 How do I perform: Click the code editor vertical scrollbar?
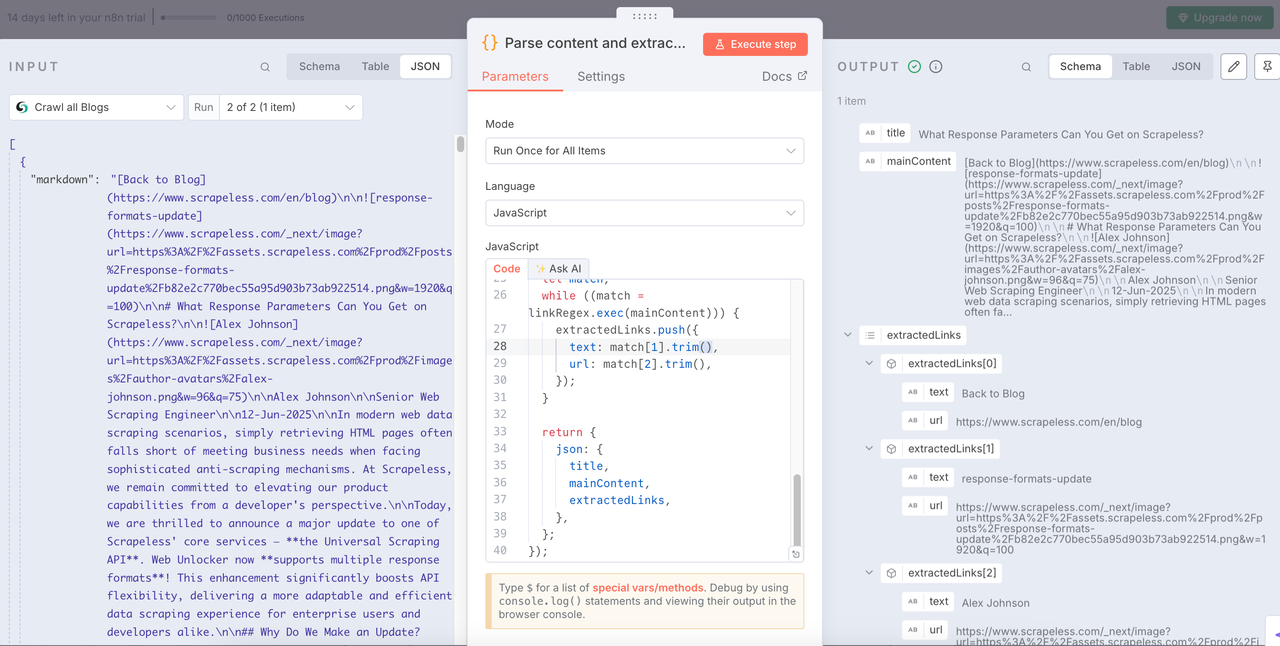tap(797, 508)
